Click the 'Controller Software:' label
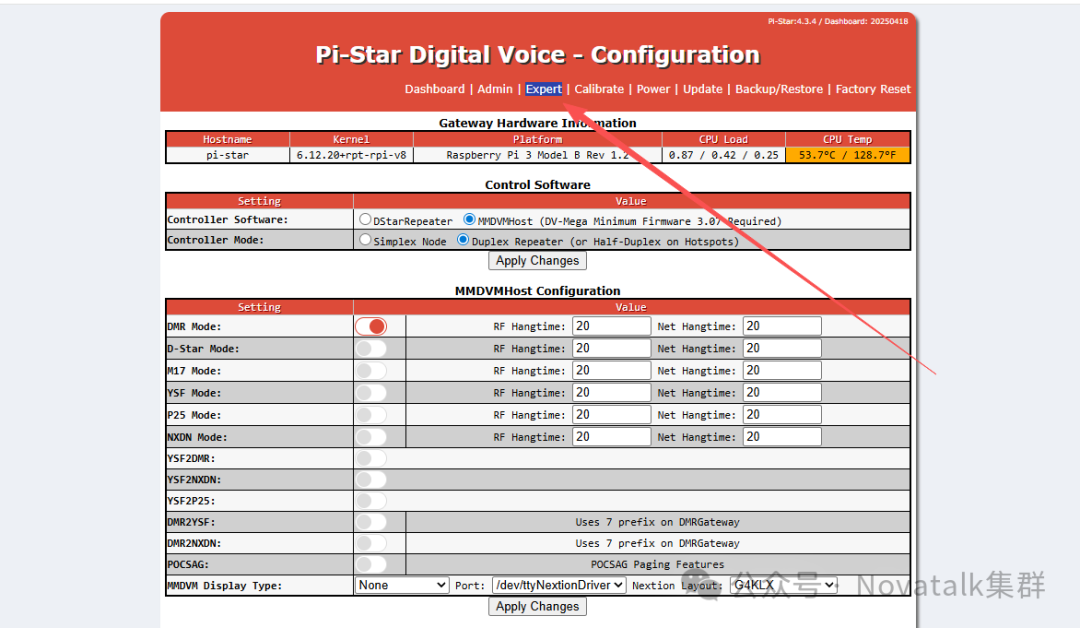Viewport: 1080px width, 628px height. tap(228, 220)
